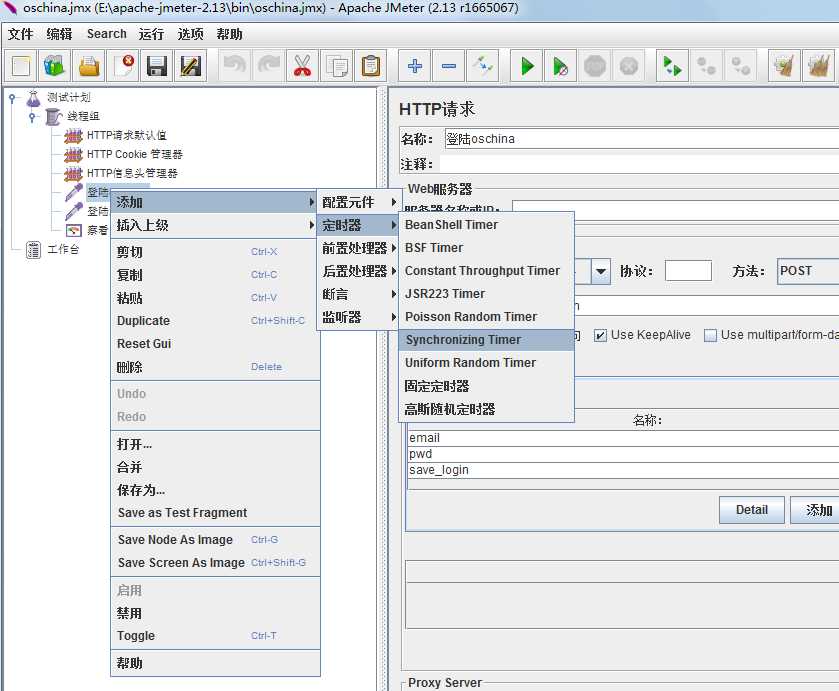The height and width of the screenshot is (691, 839).
Task: Choose Constant Throughput Timer
Action: 486,271
